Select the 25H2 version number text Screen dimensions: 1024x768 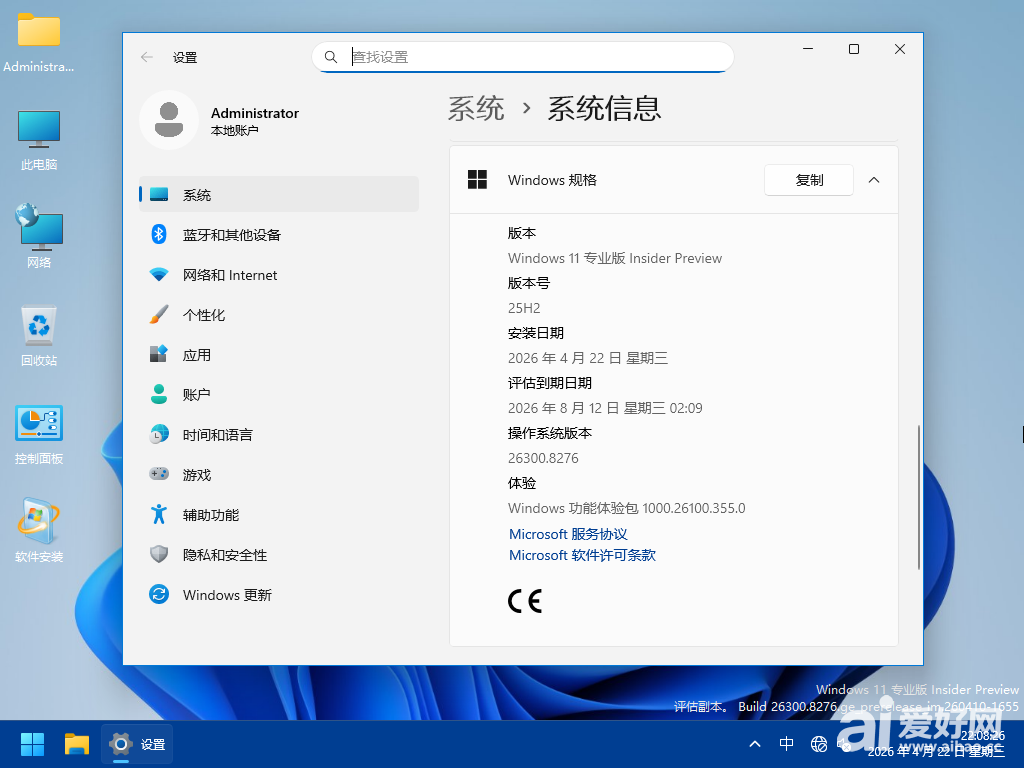point(524,308)
